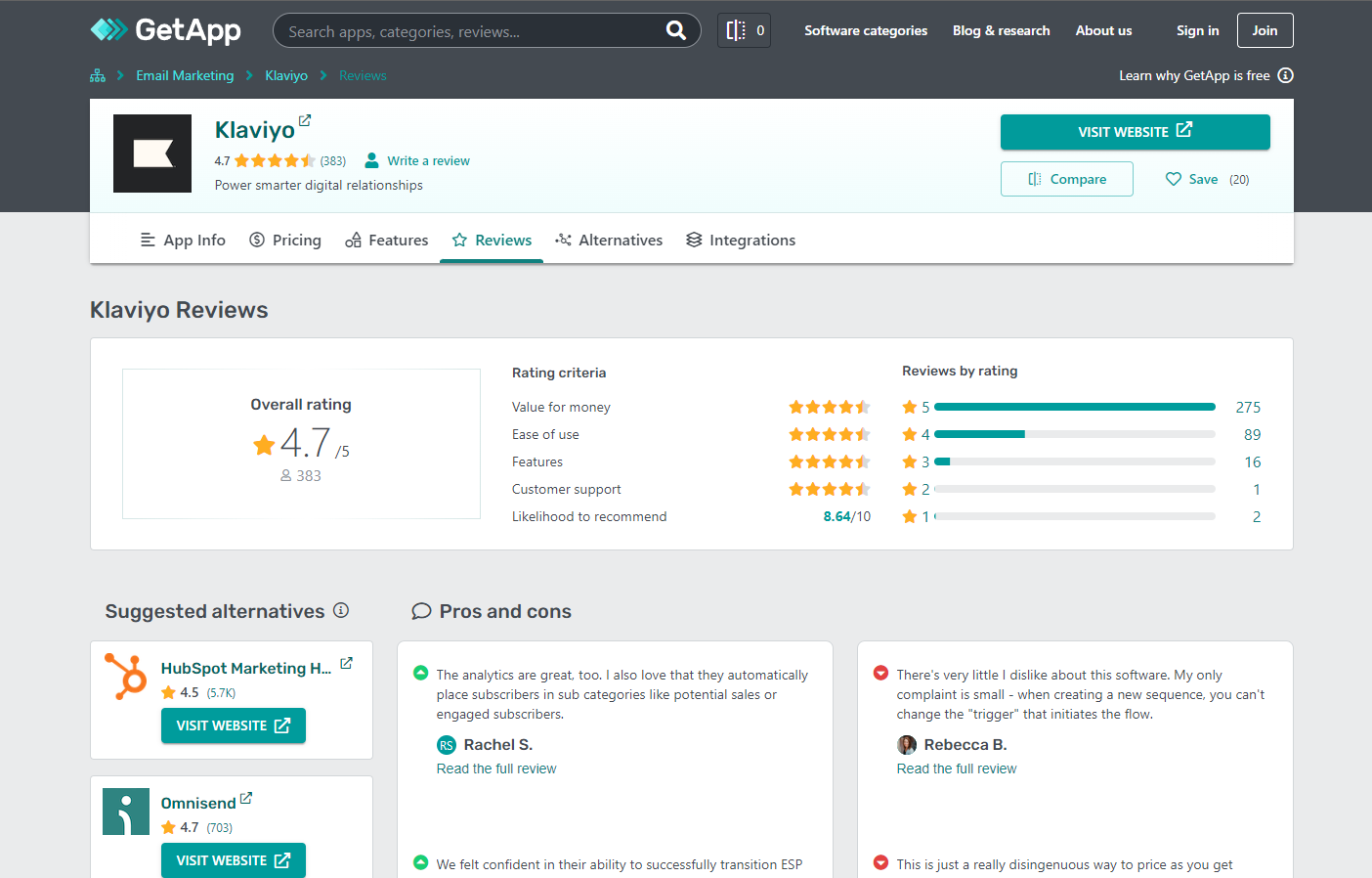1372x878 pixels.
Task: Click the (383) review count in header
Action: coord(333,160)
